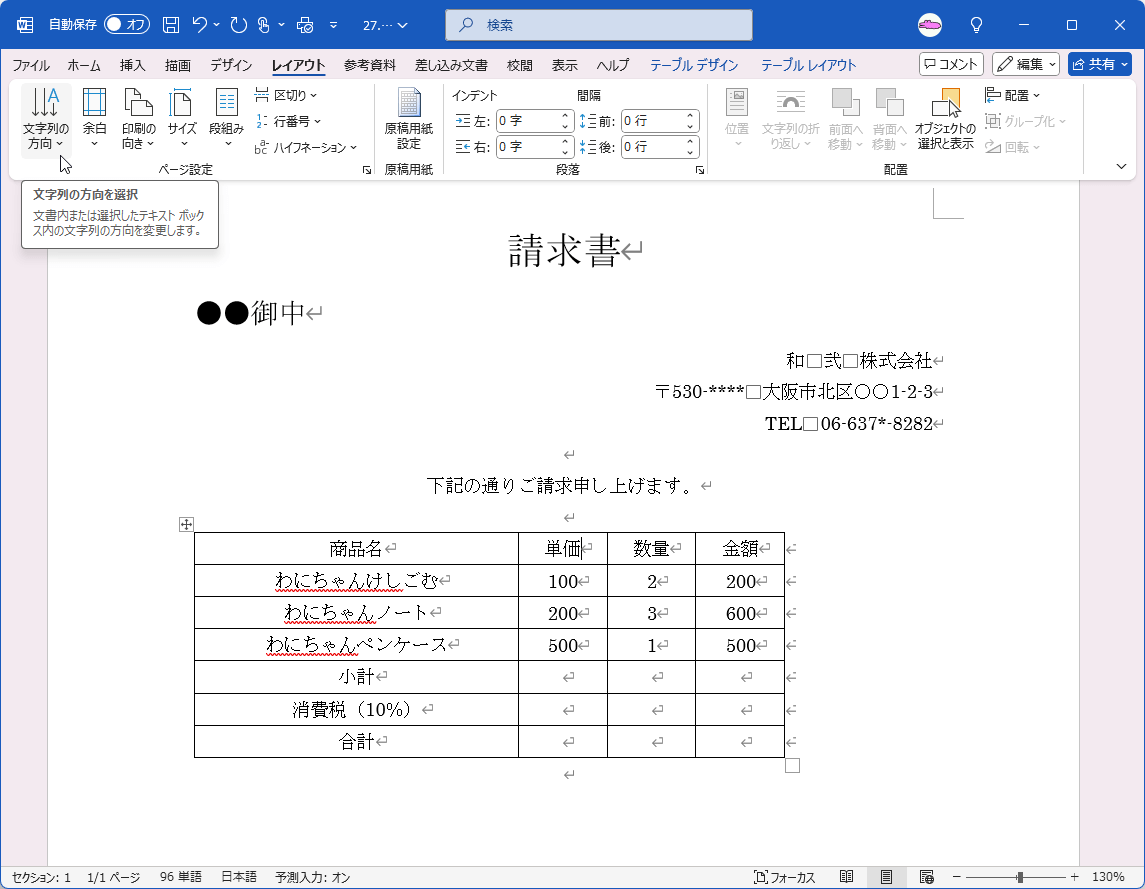The width and height of the screenshot is (1145, 889).
Task: Open the Comments (コメント) panel
Action: point(951,63)
